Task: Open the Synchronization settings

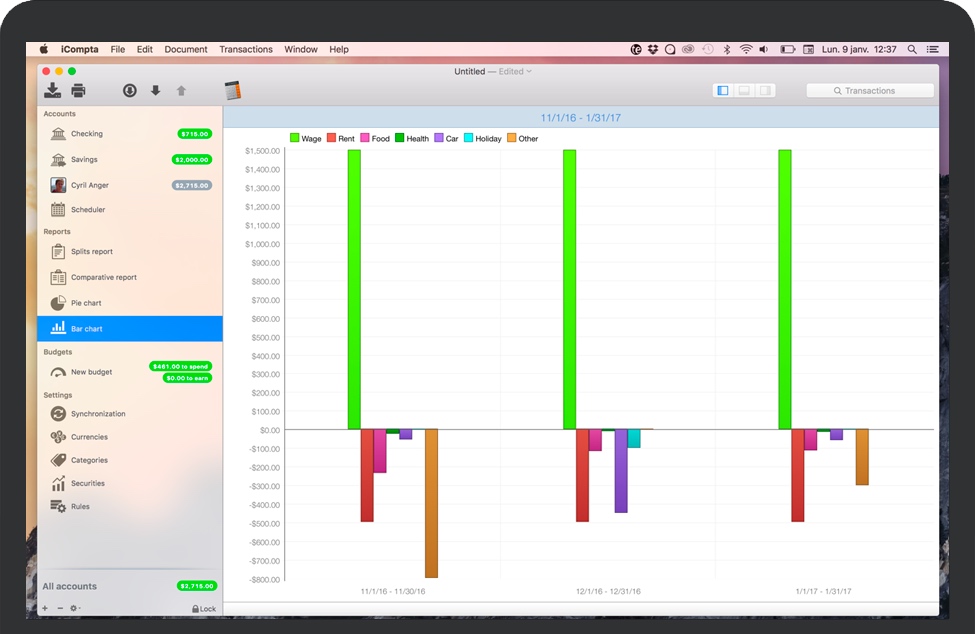Action: tap(98, 414)
